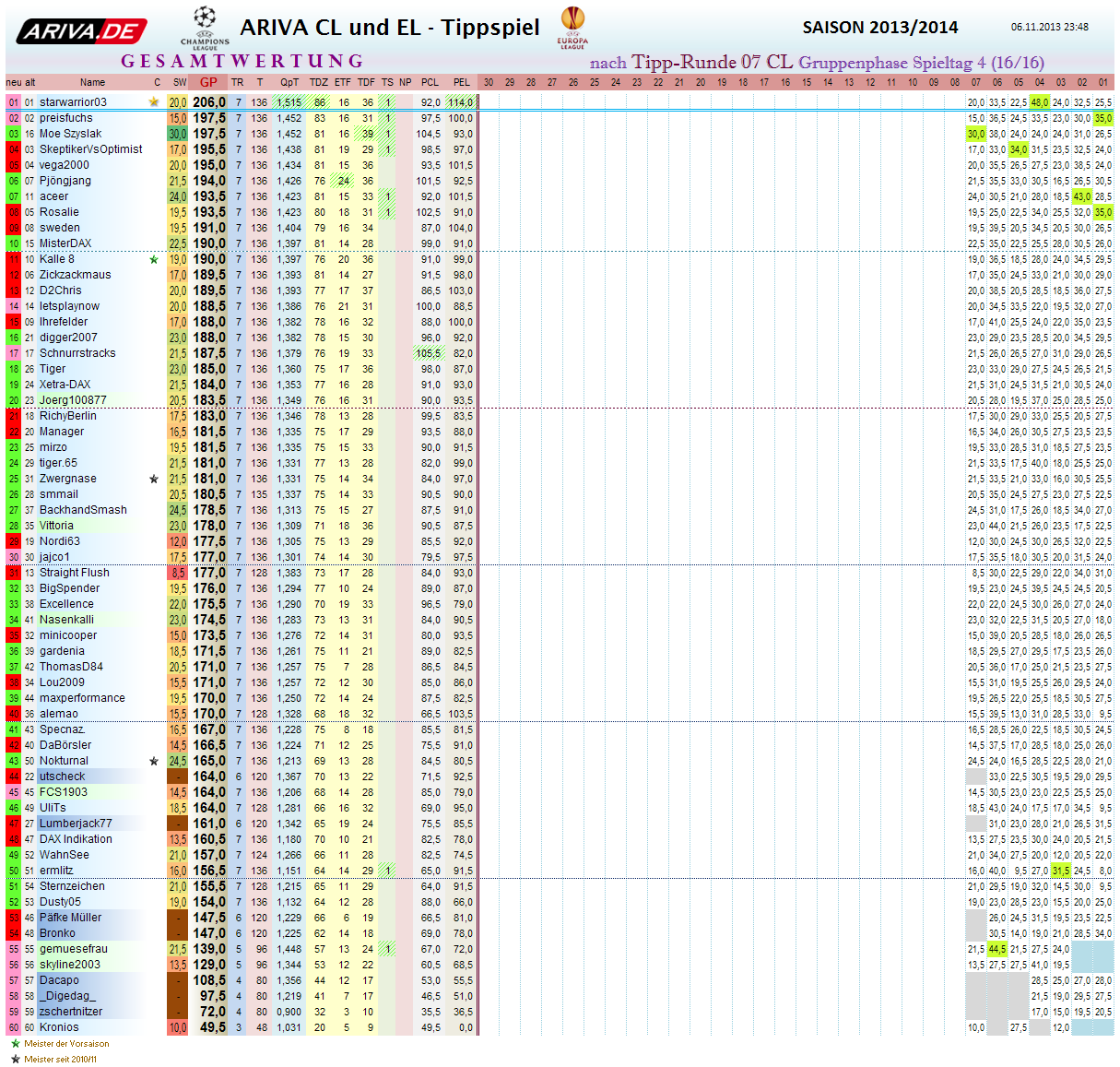Click the SW column header
The width and height of the screenshot is (1120, 1067).
[x=180, y=82]
